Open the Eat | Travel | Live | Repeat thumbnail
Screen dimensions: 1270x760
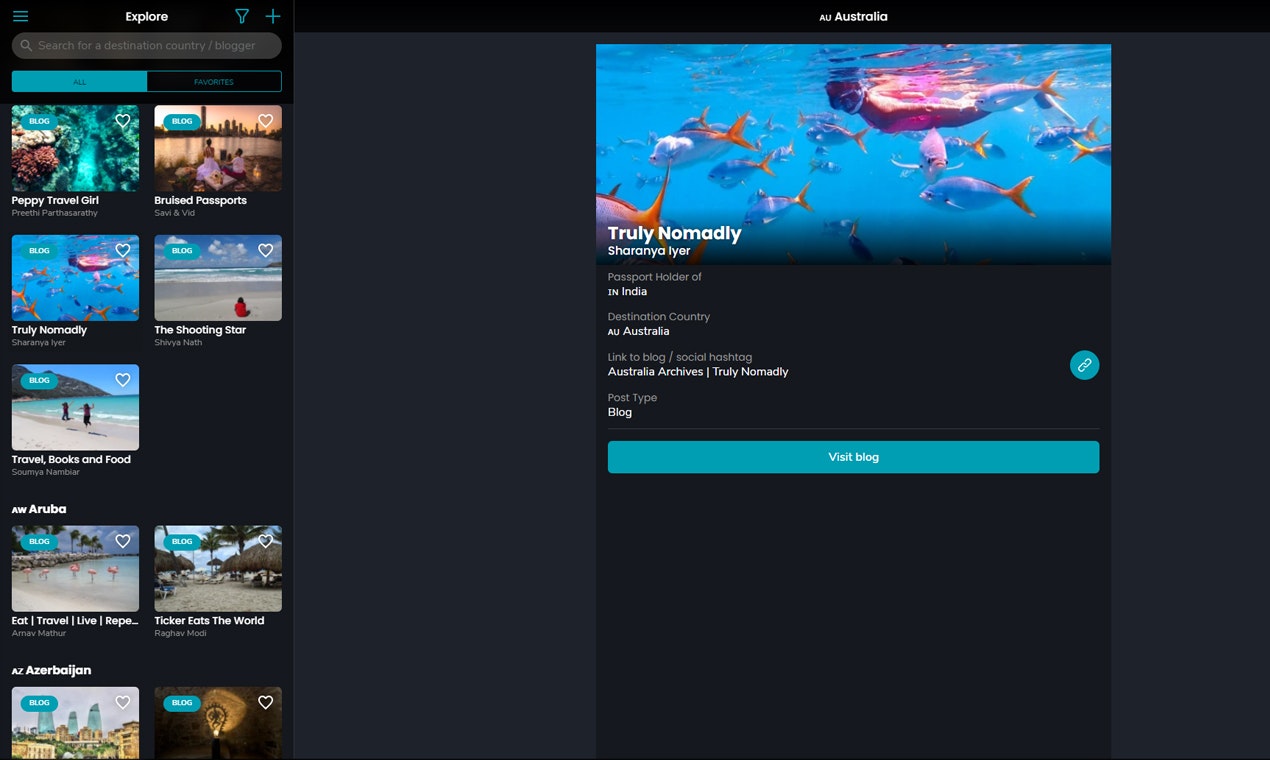[x=75, y=568]
